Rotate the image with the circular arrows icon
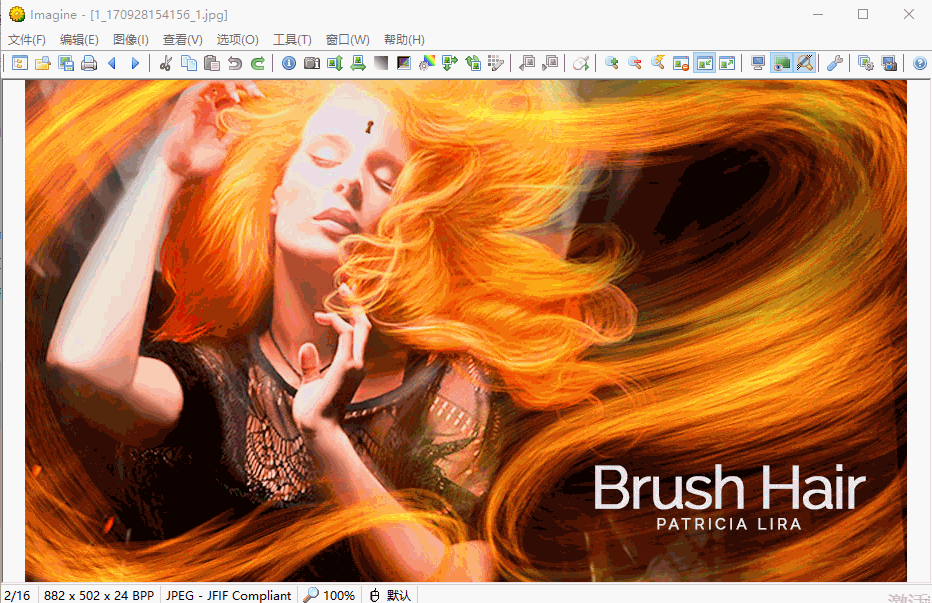 (473, 63)
